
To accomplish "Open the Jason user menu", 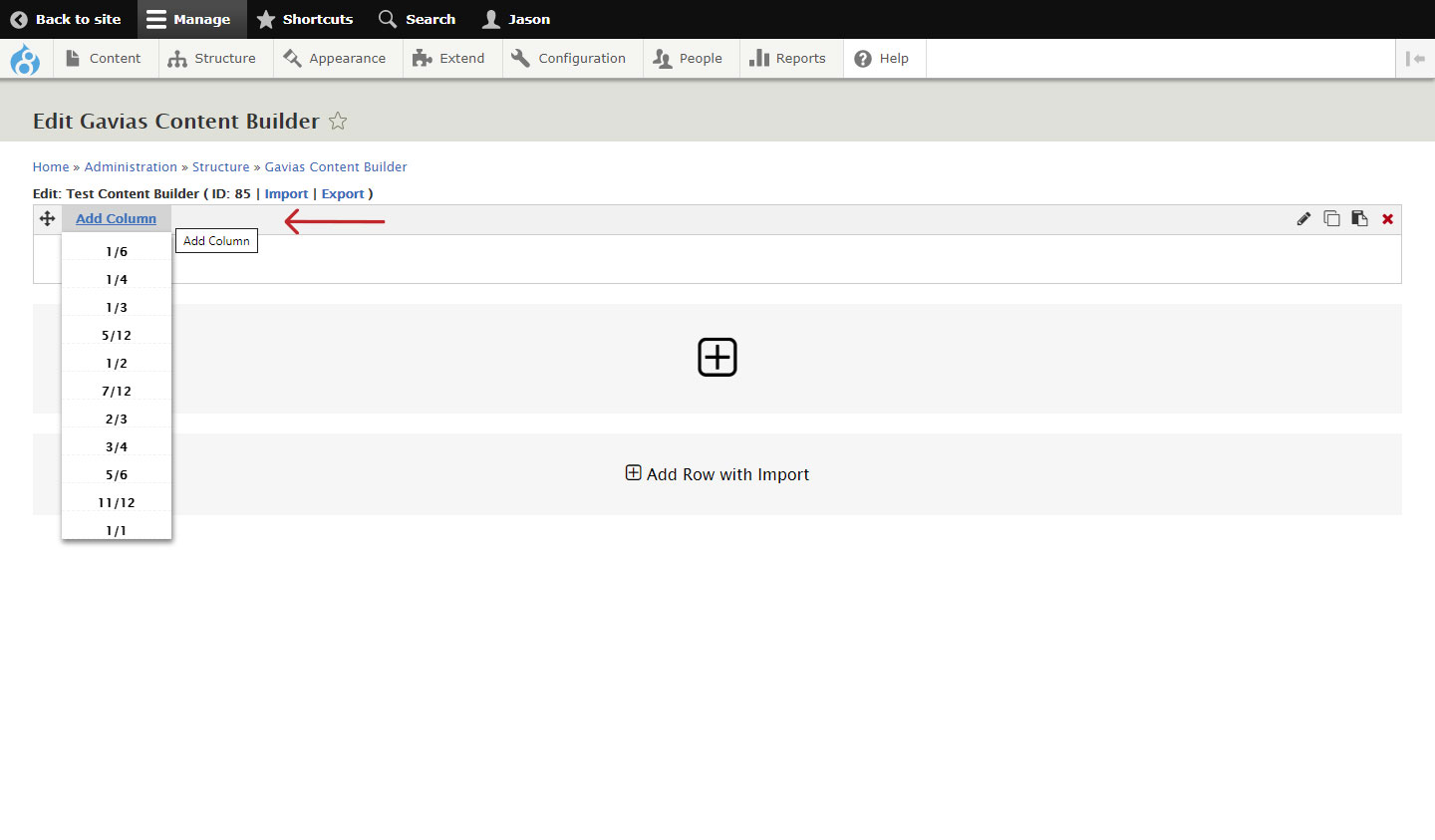I will (516, 19).
